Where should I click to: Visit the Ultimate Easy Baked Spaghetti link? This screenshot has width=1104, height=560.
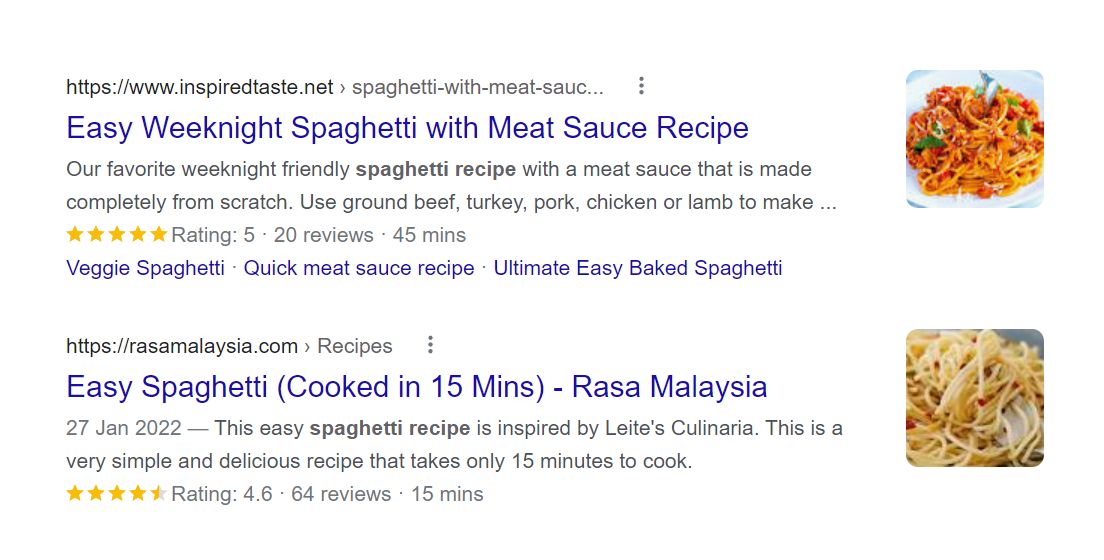(637, 268)
